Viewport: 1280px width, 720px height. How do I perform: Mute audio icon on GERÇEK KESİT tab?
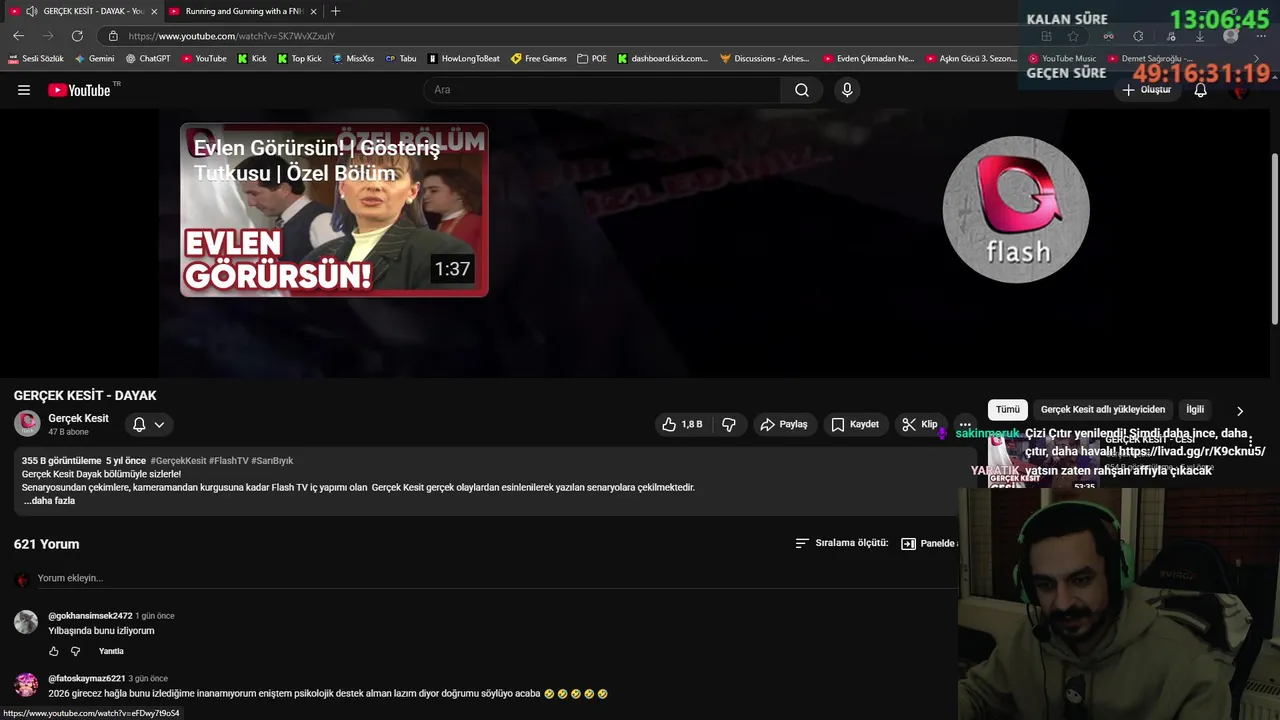(31, 11)
